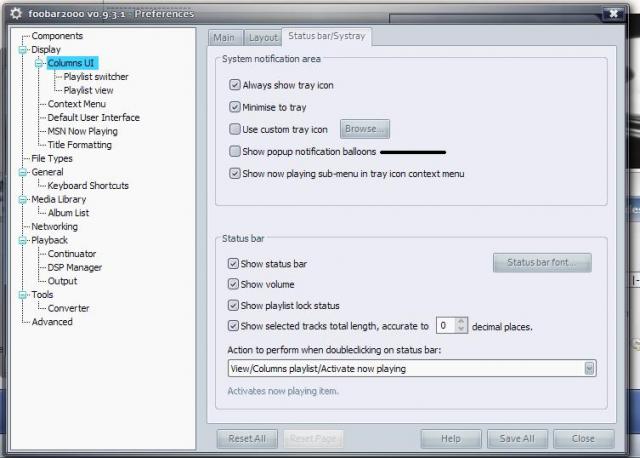640x458 pixels.
Task: Click the Reset All button
Action: click(247, 439)
